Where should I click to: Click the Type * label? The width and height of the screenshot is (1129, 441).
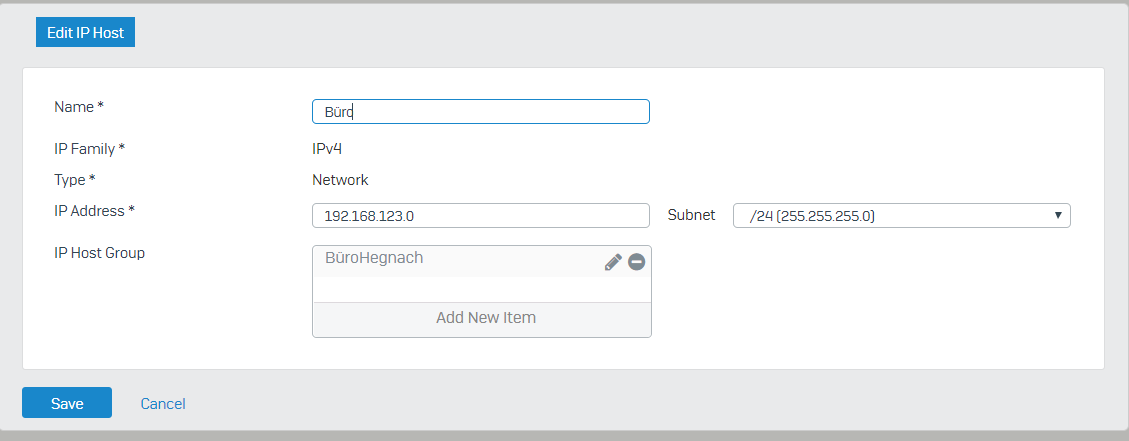coord(75,179)
